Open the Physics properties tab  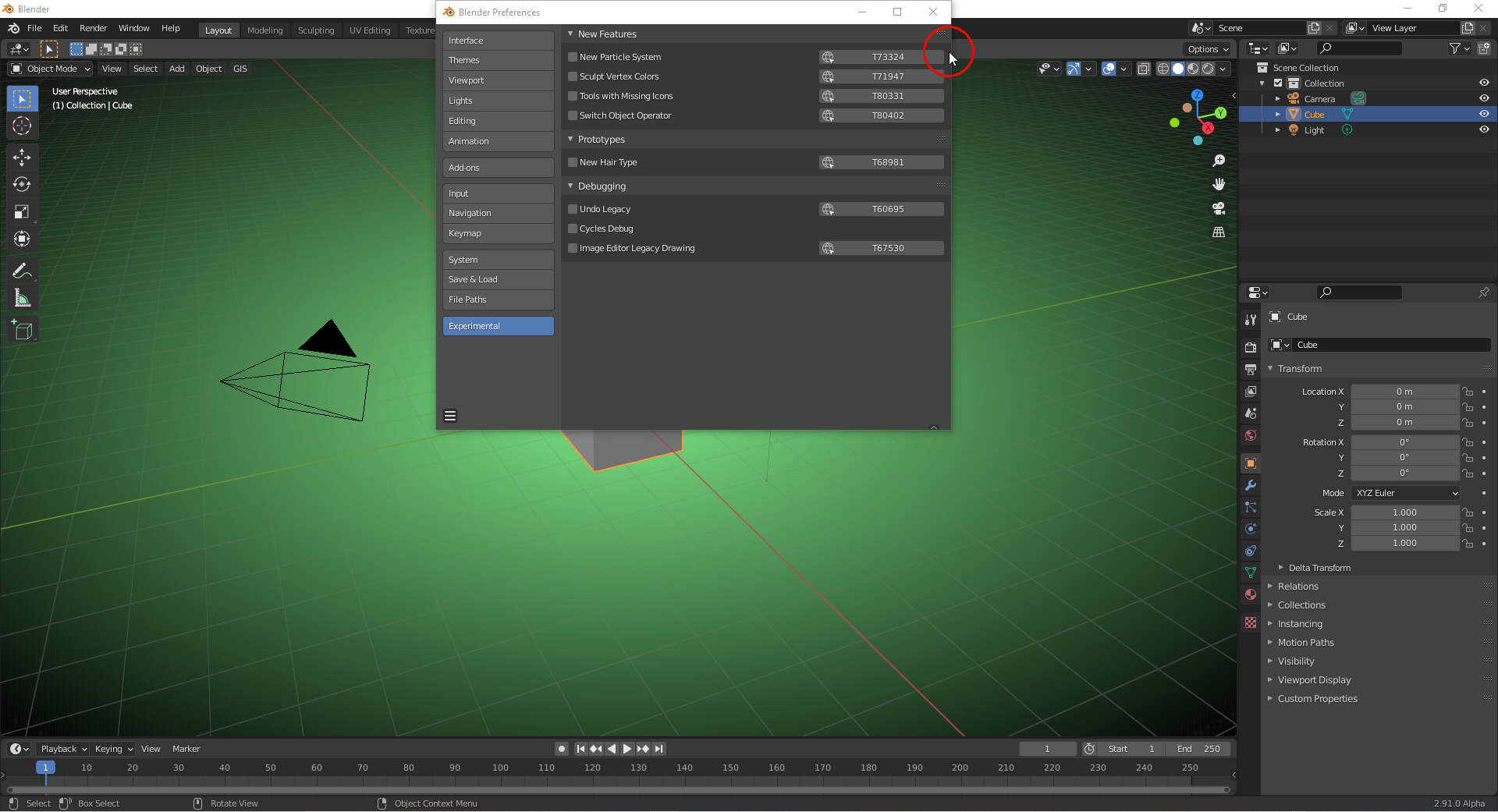pyautogui.click(x=1251, y=529)
